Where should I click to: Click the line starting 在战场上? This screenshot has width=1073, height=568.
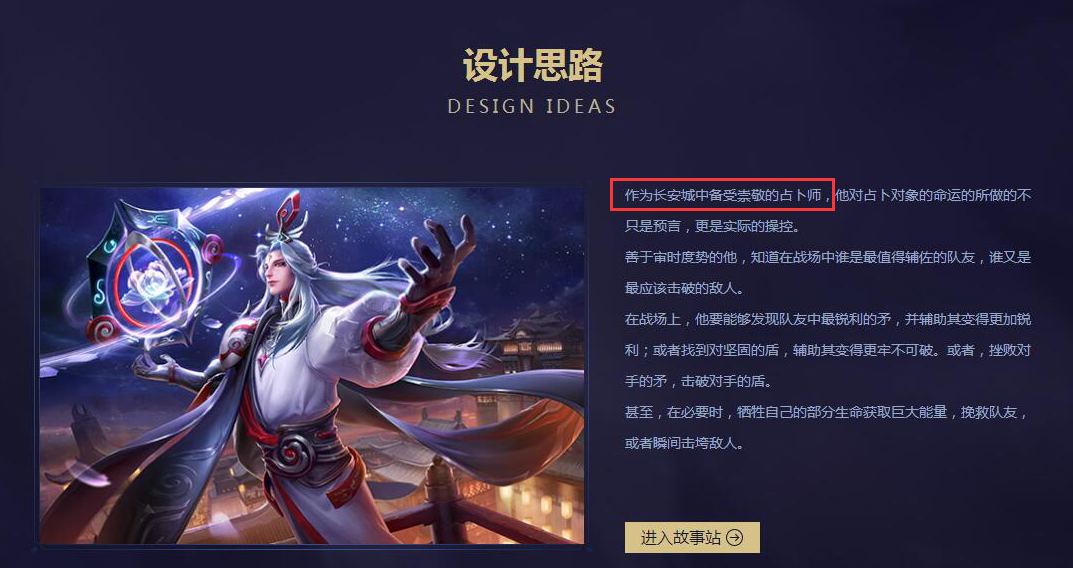(827, 319)
